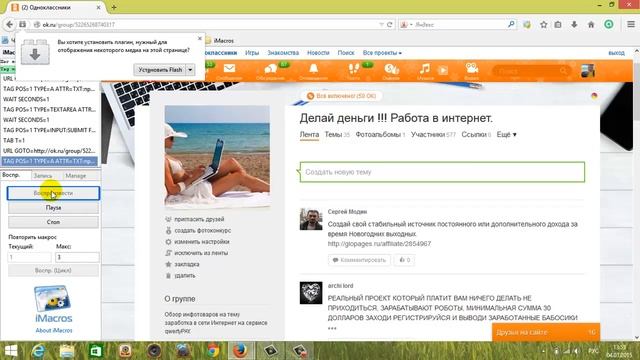640x360 pixels.
Task: Reload the page with refresh icon
Action: click(x=390, y=24)
